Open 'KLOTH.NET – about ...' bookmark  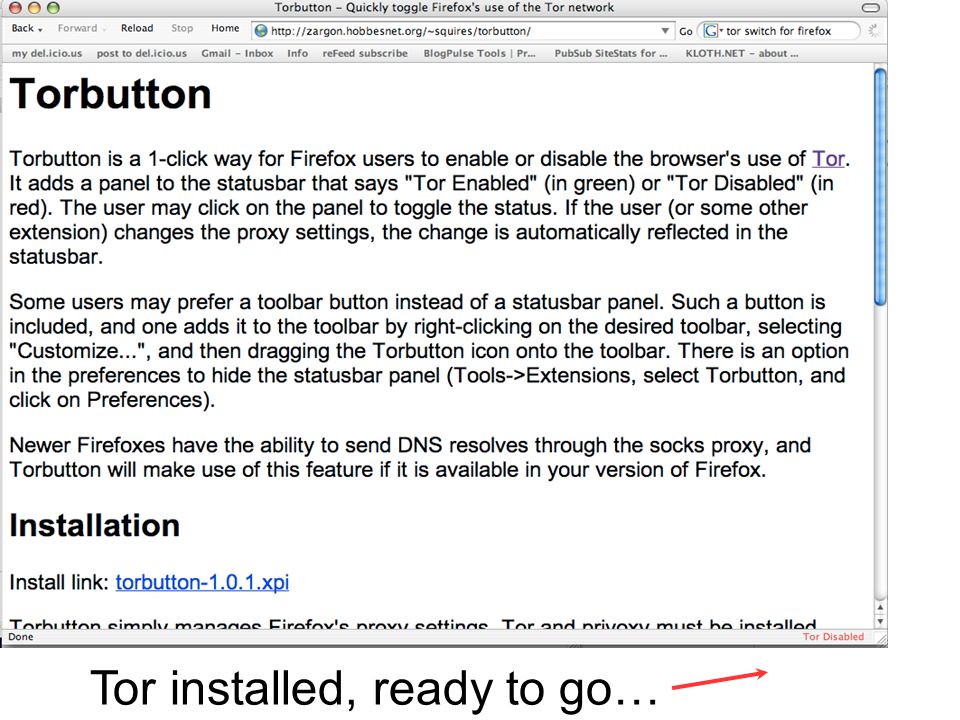pos(741,53)
